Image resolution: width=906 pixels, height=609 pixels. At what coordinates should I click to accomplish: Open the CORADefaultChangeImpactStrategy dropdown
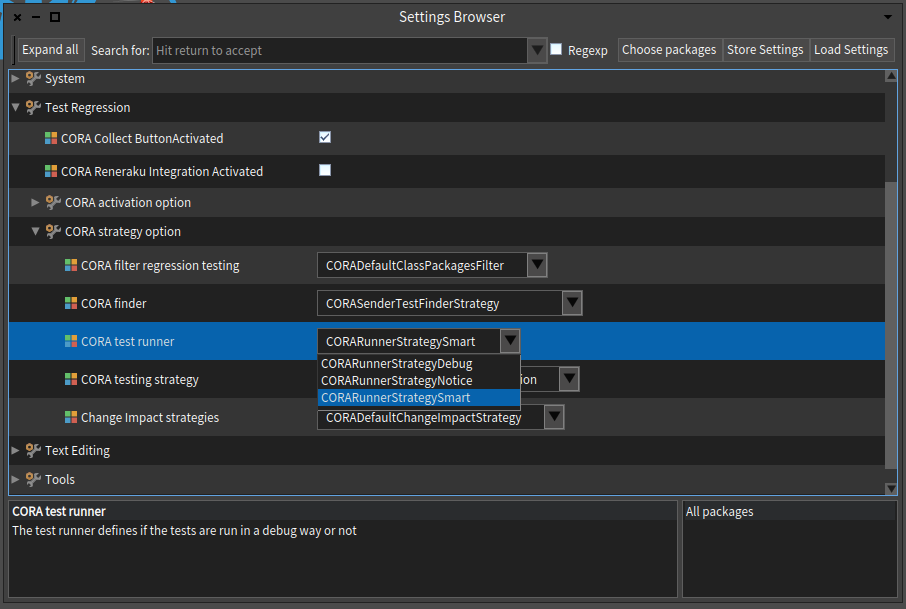pos(554,417)
